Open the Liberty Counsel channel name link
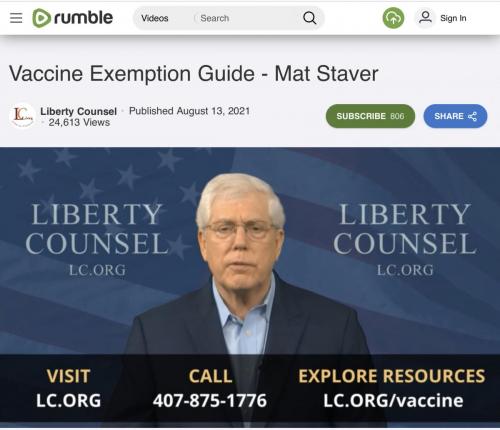The width and height of the screenshot is (500, 430). 78,111
